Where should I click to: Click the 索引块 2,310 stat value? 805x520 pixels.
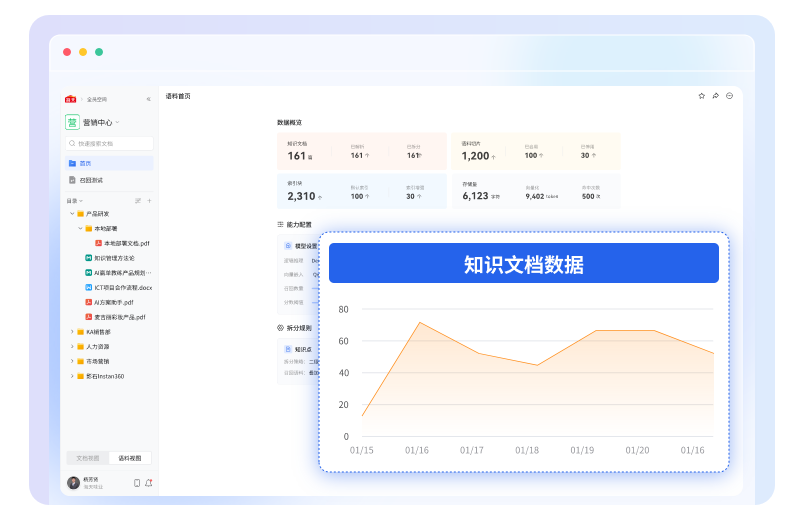point(301,197)
